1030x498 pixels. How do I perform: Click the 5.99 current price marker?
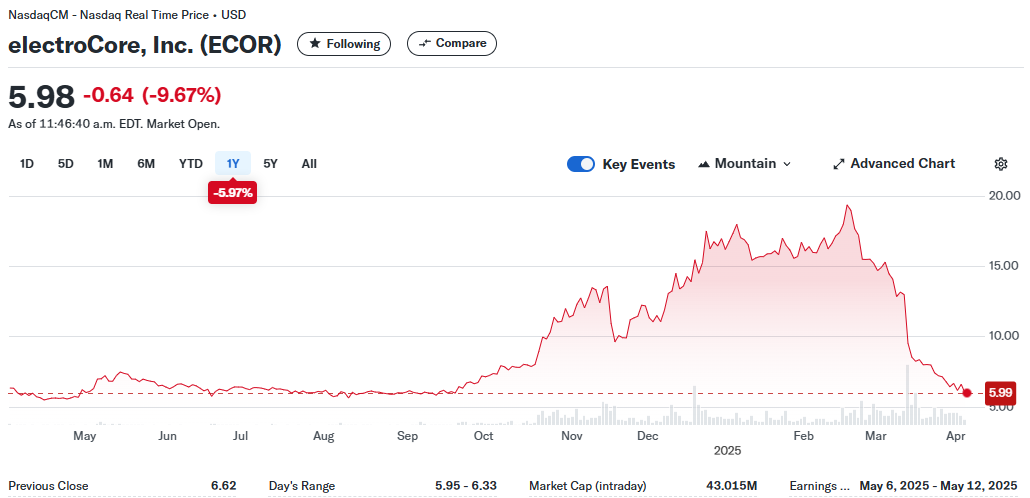pos(1000,394)
